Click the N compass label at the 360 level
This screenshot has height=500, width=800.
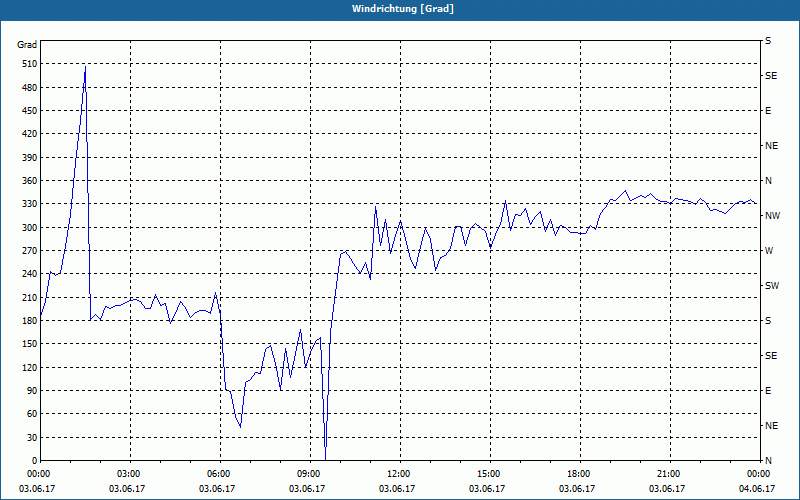769,181
